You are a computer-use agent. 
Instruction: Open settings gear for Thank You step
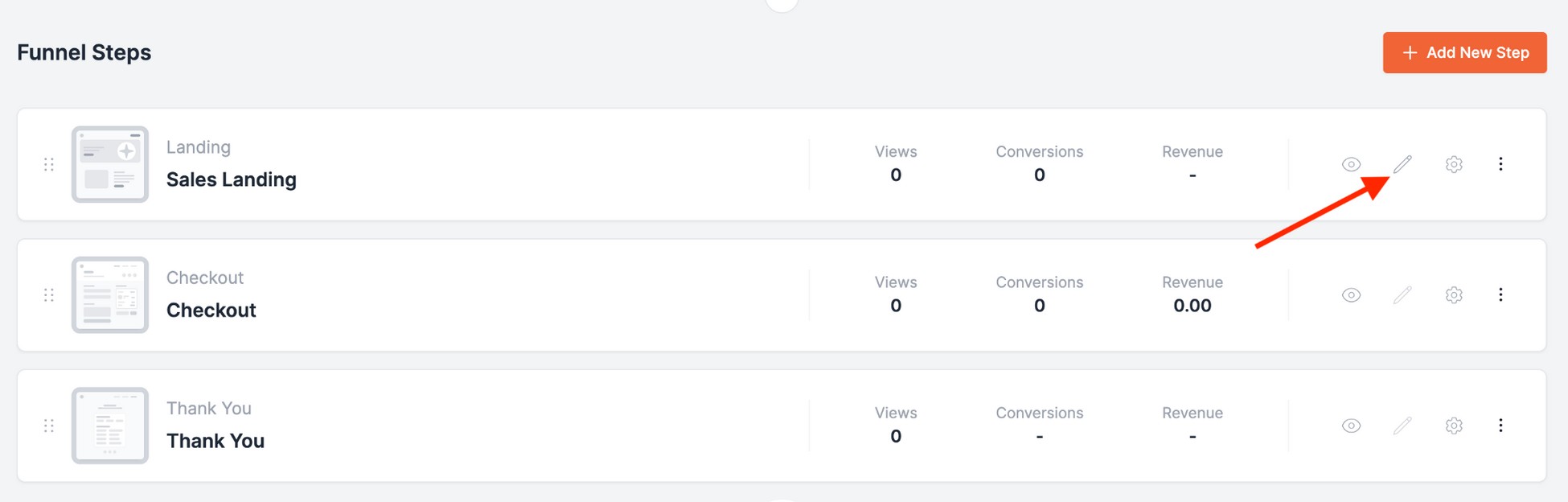tap(1454, 426)
